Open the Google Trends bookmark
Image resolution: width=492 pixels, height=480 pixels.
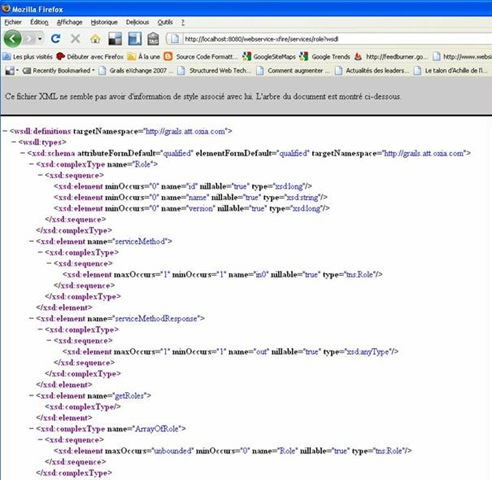[325, 57]
